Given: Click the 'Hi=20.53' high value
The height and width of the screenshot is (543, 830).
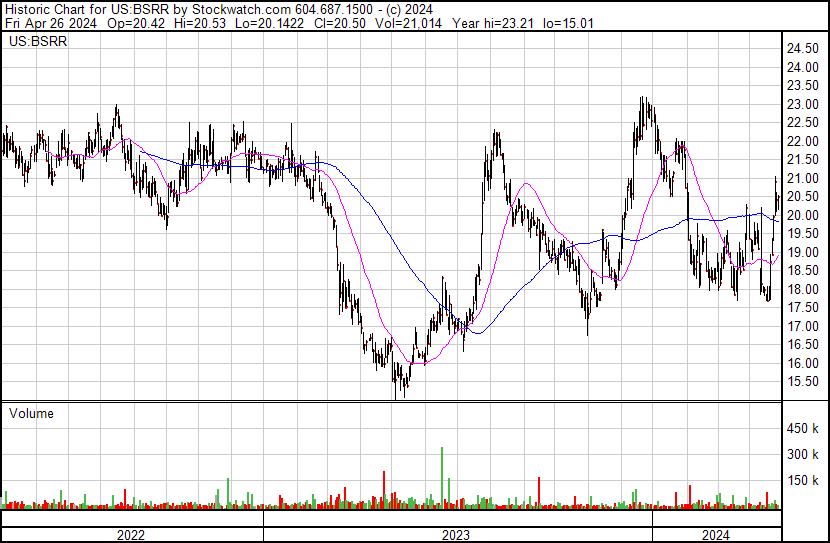Looking at the screenshot, I should [x=202, y=23].
